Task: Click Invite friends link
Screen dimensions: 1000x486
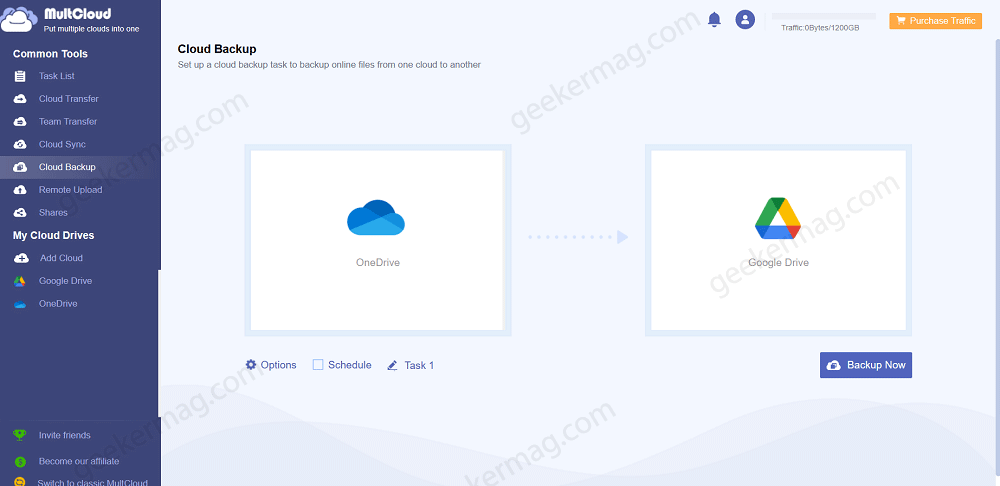Action: [64, 435]
